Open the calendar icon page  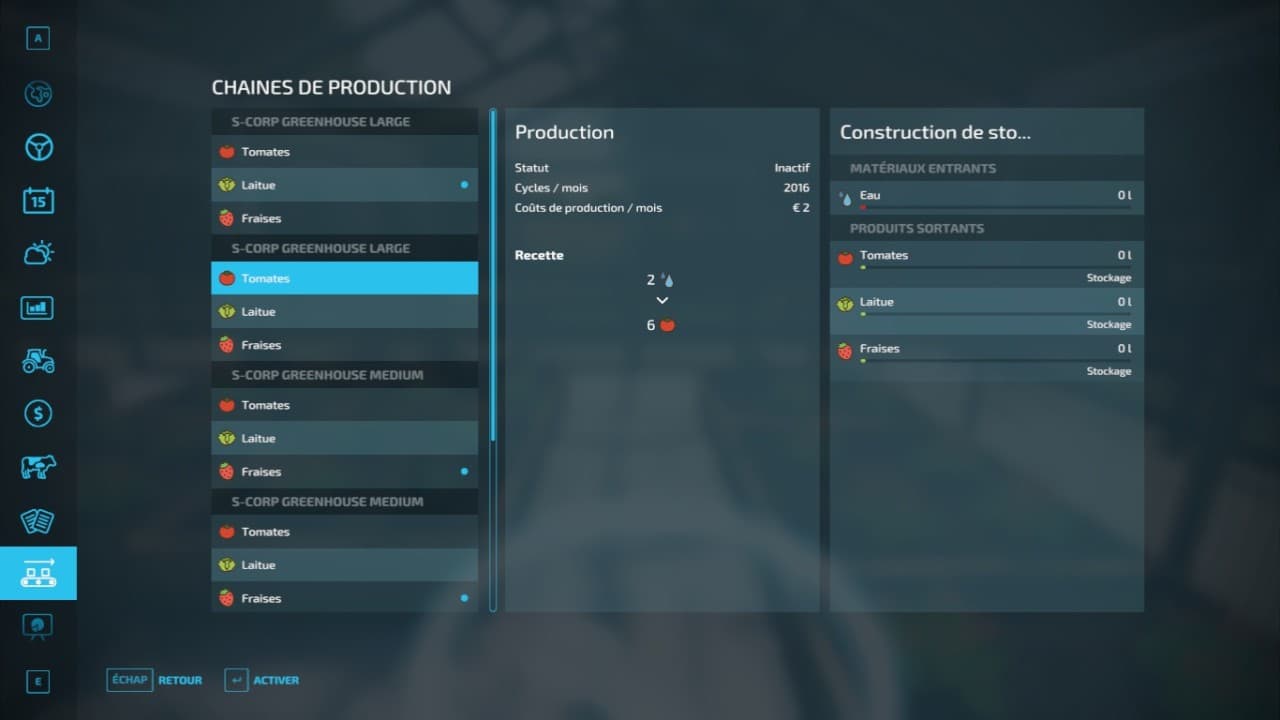(38, 200)
